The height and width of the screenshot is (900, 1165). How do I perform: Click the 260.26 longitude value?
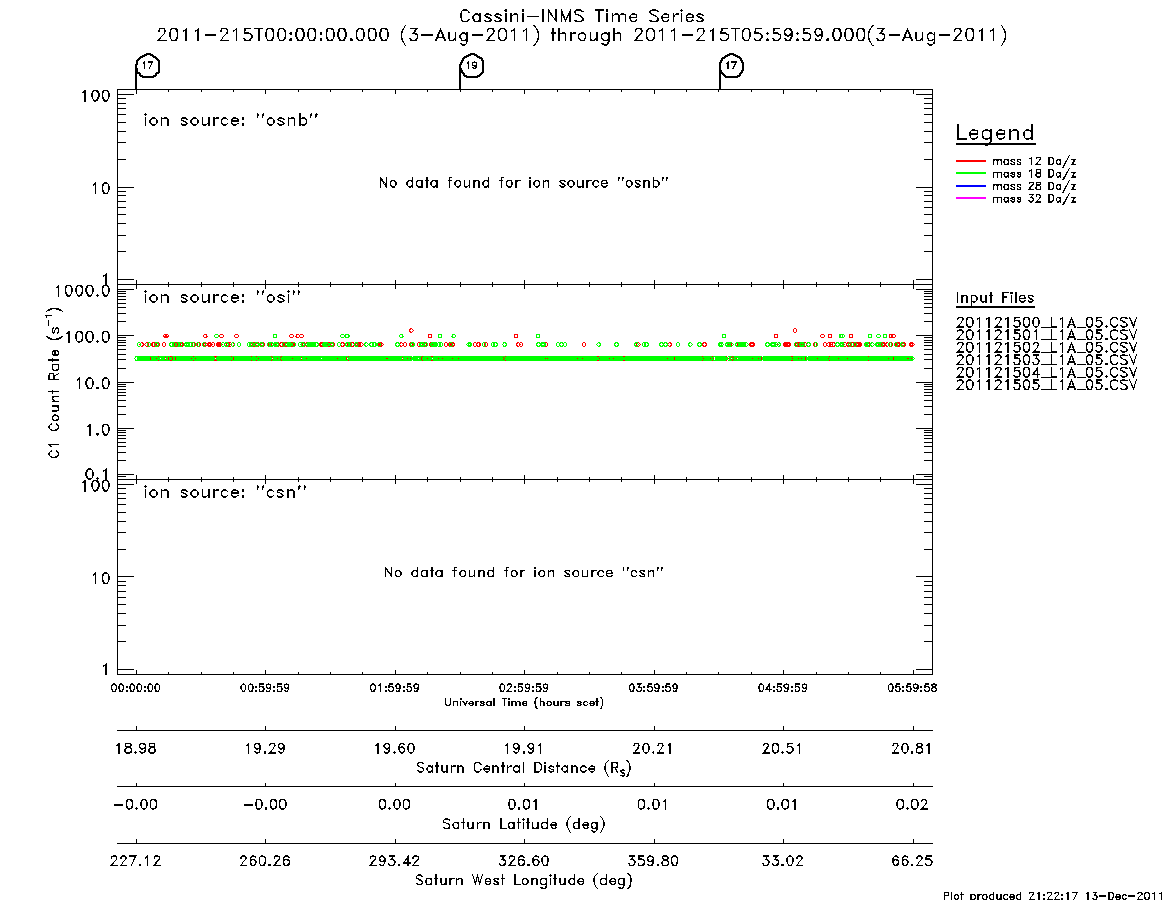tap(265, 861)
